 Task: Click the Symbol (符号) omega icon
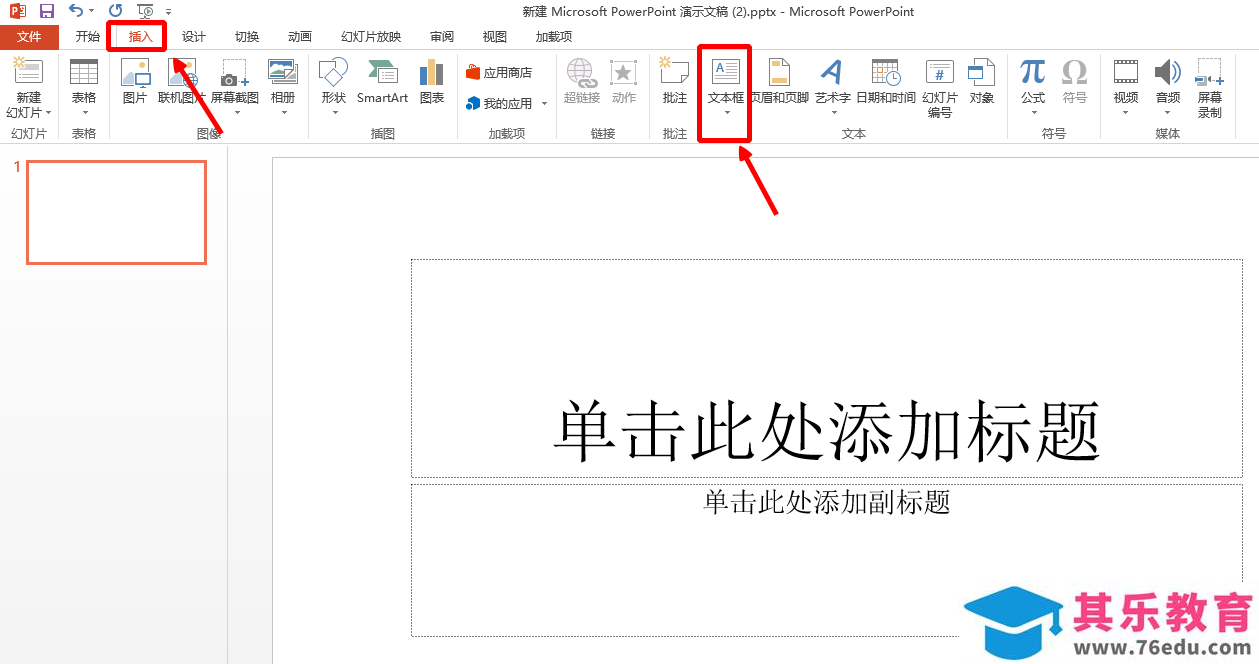pos(1075,72)
